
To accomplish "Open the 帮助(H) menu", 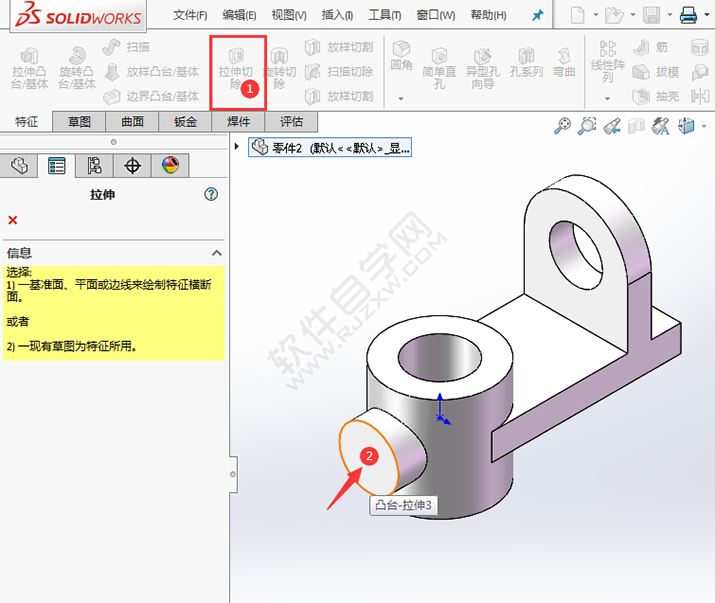I will pos(488,16).
